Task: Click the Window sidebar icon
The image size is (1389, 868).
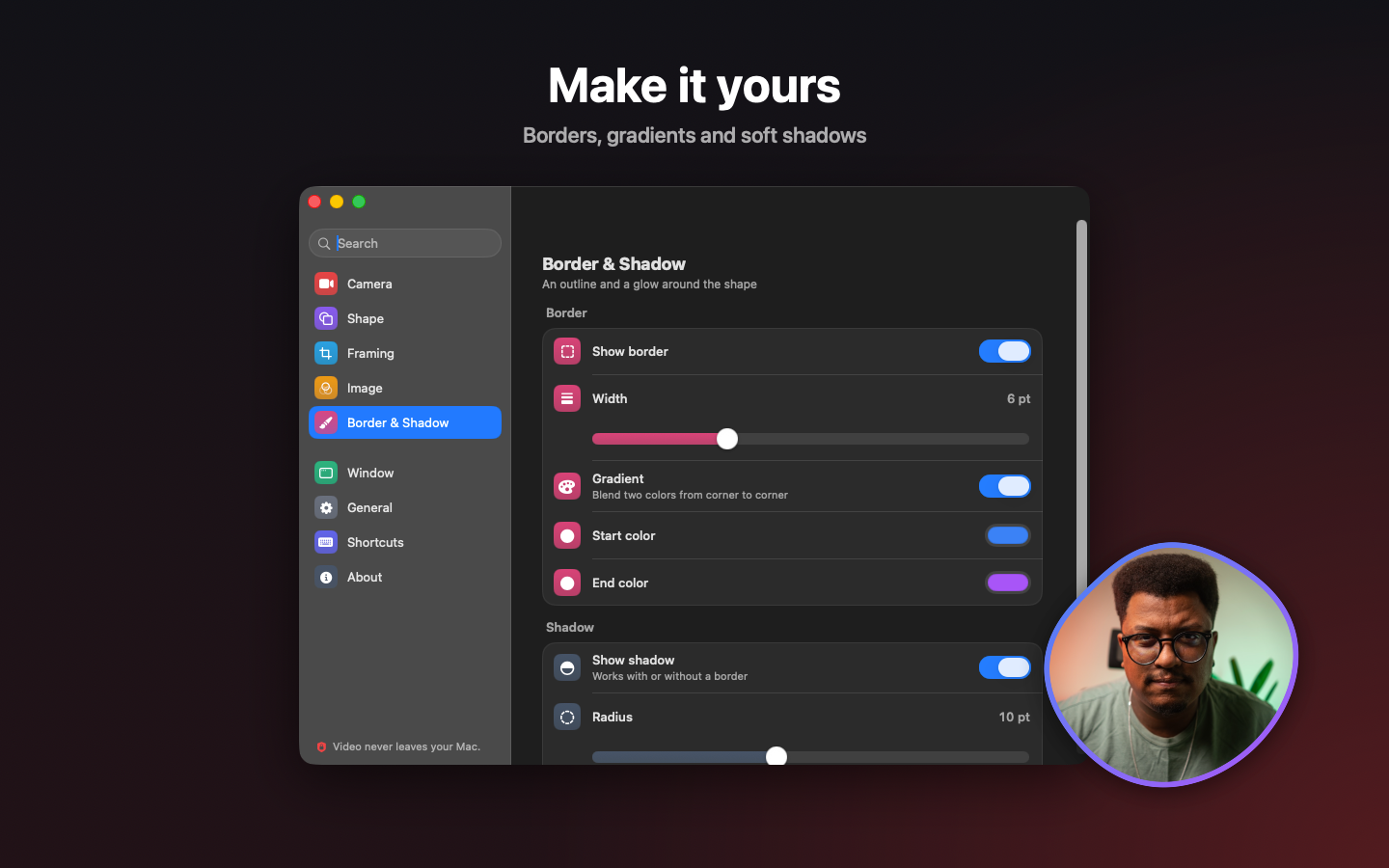Action: [326, 473]
